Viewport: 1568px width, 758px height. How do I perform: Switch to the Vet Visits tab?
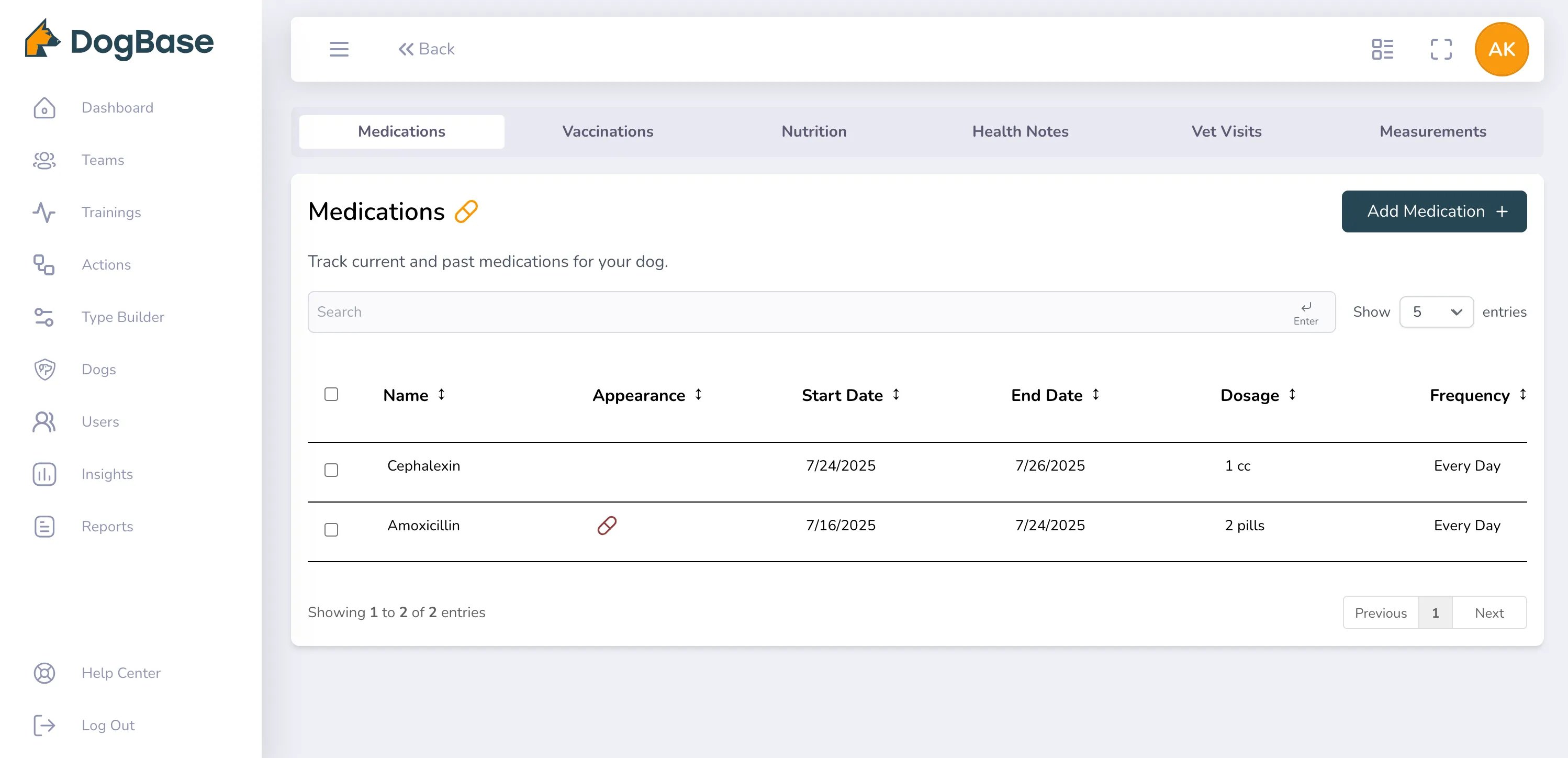[x=1226, y=131]
